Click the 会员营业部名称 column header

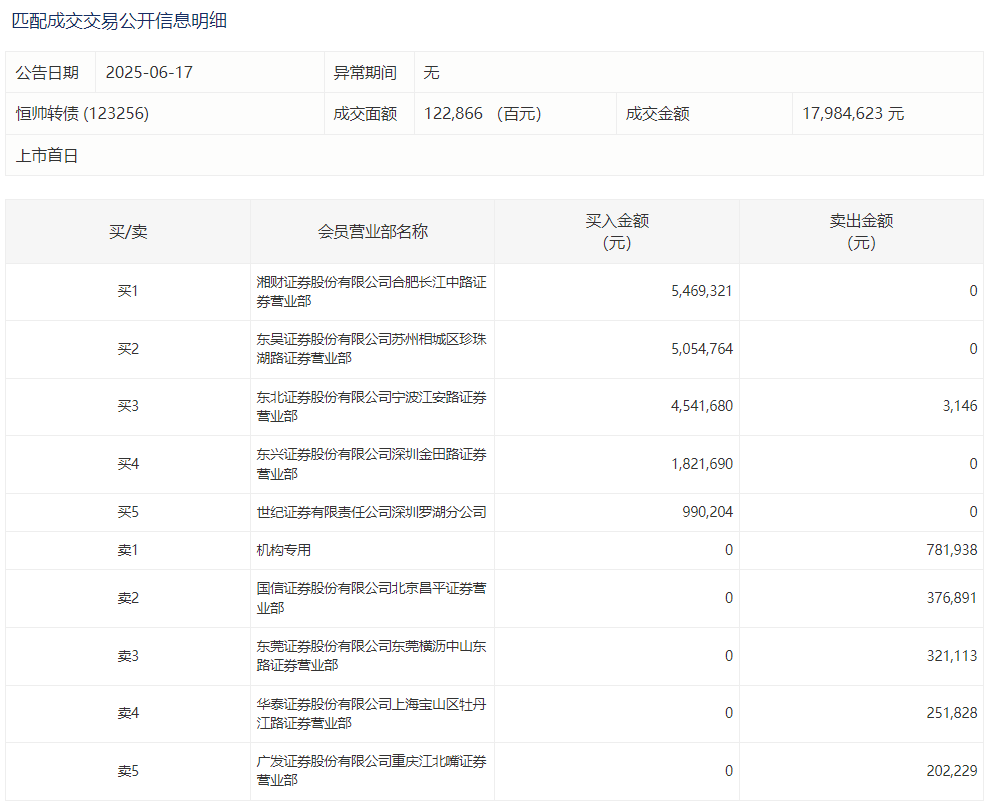[372, 232]
